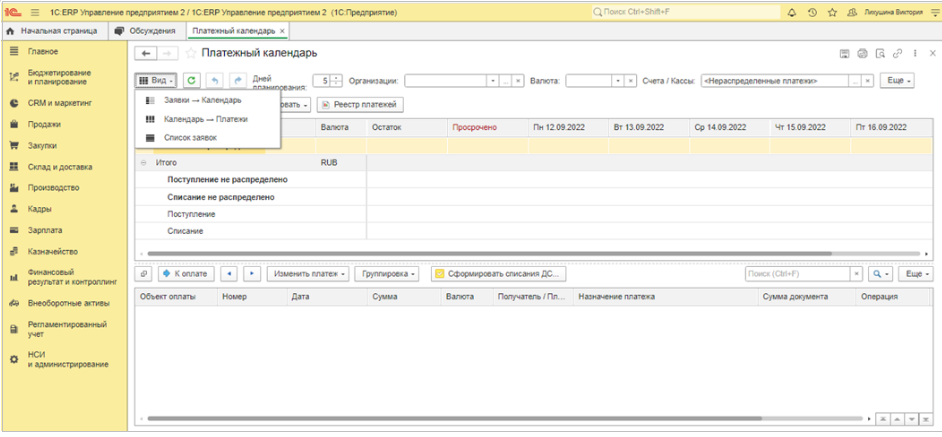Open the Внеоборотные активы section
This screenshot has width=942, height=437.
(x=68, y=304)
